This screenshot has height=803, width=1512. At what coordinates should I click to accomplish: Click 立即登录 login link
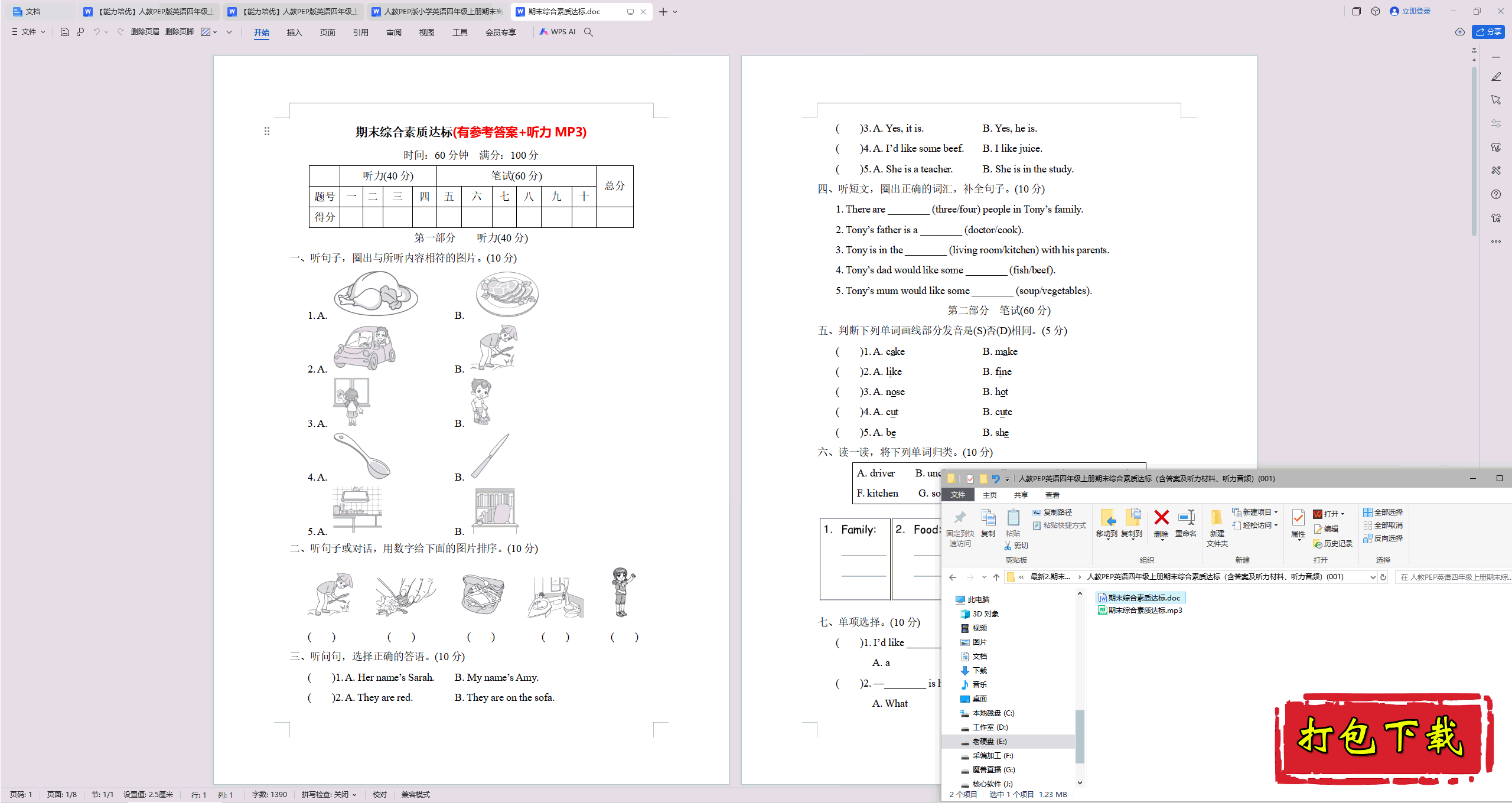1410,11
